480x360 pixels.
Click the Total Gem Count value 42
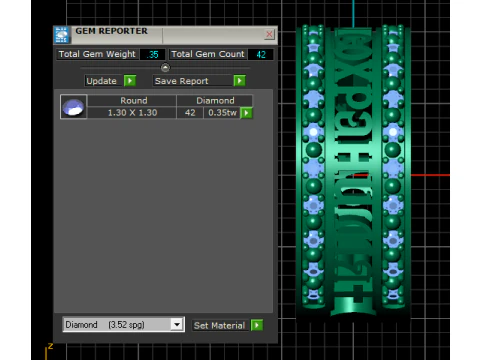click(x=261, y=54)
